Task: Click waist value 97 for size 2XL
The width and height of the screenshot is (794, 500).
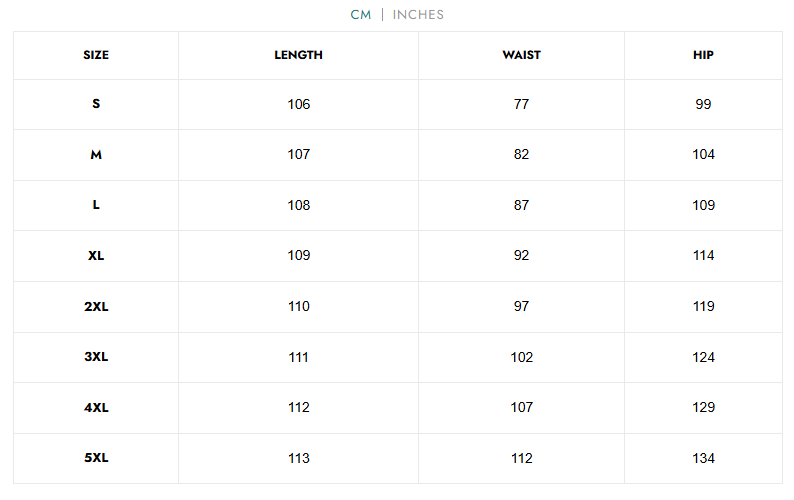Action: [x=521, y=306]
